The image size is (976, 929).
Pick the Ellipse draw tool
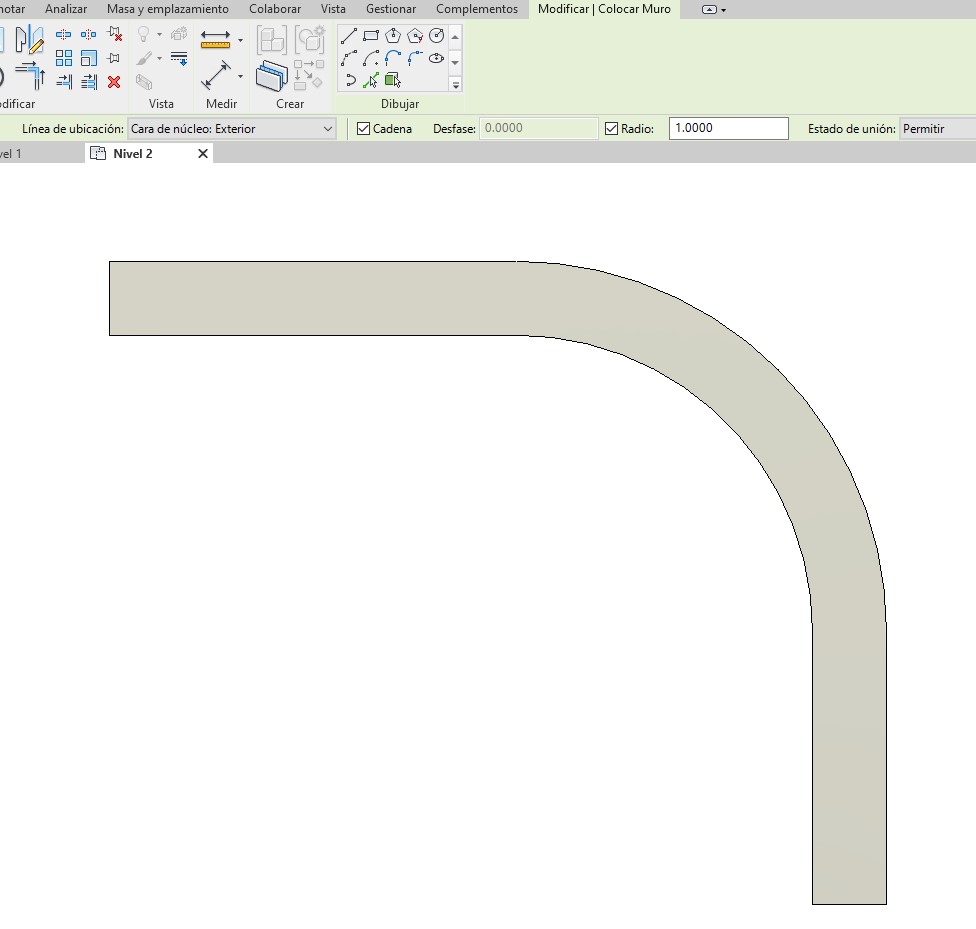[x=436, y=59]
